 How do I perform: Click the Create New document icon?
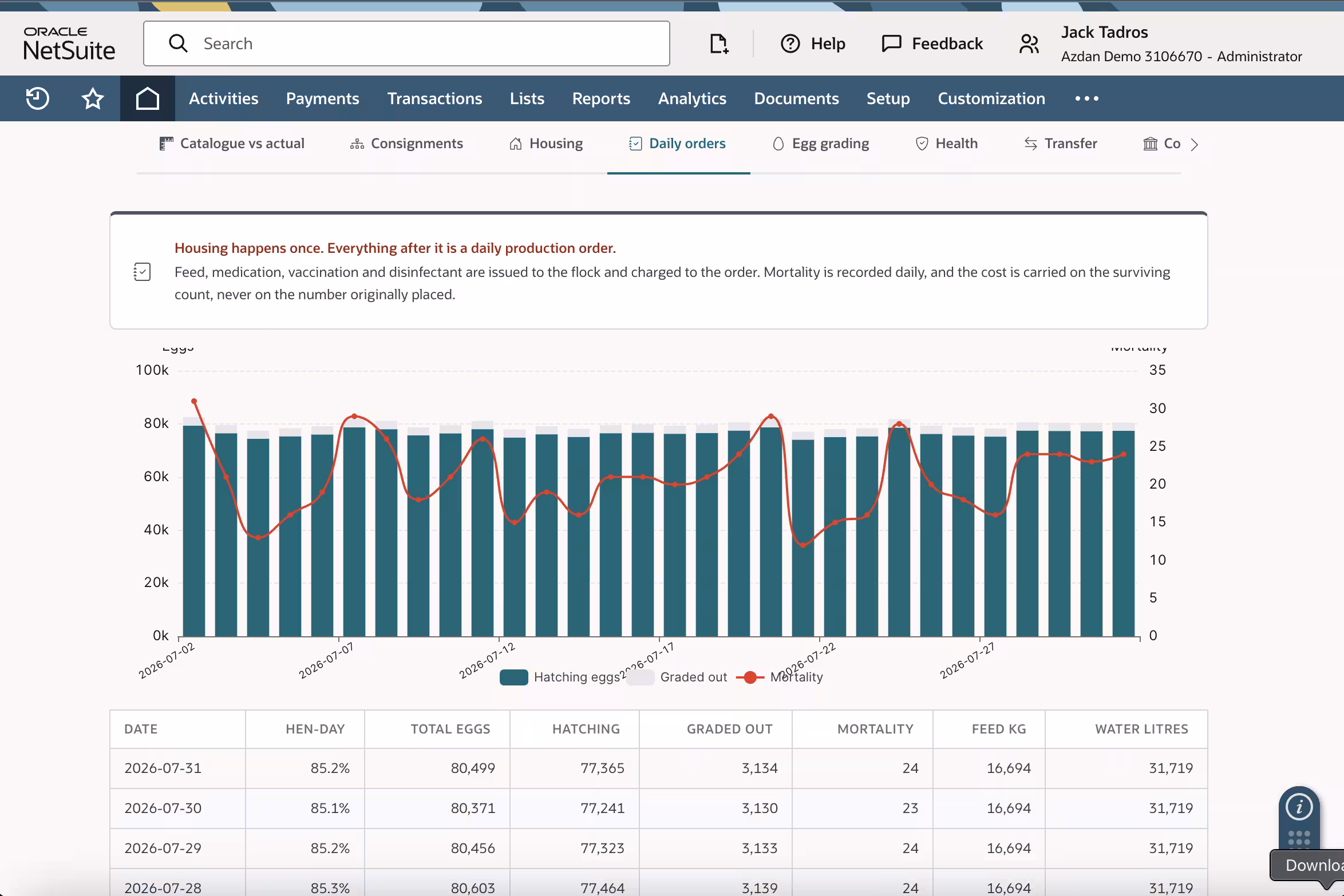(x=719, y=43)
